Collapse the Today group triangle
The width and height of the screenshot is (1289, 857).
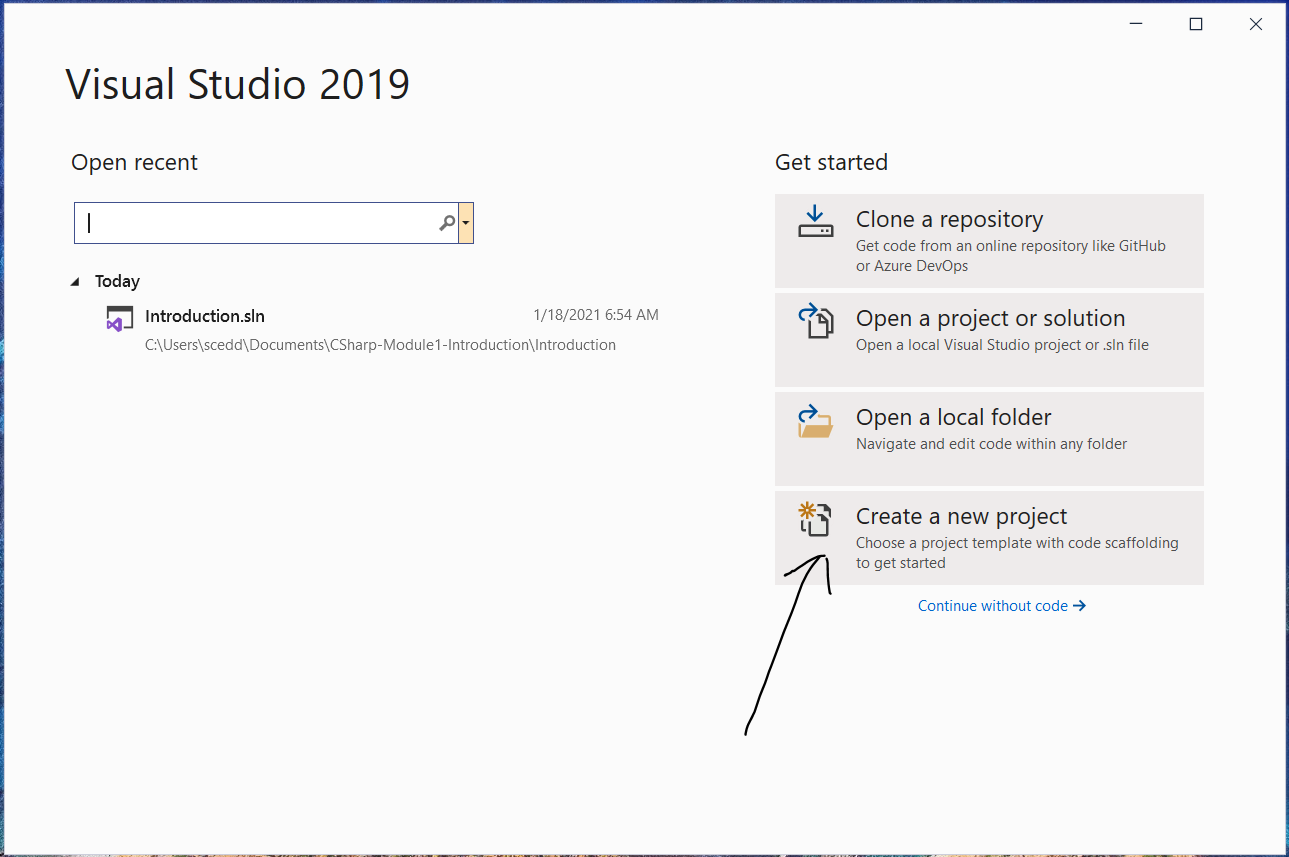click(75, 282)
